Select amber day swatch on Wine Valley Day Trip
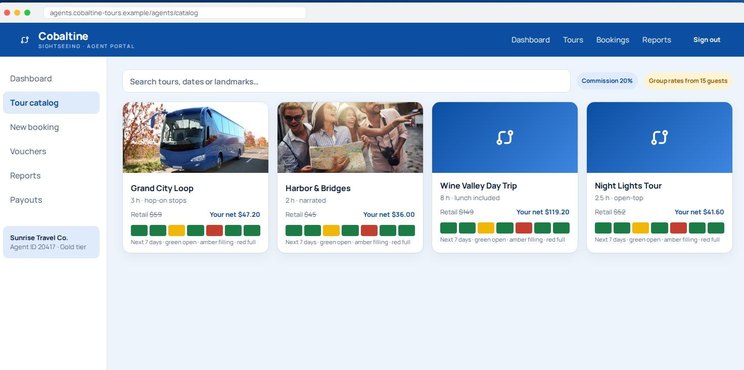The width and height of the screenshot is (744, 370). click(486, 228)
